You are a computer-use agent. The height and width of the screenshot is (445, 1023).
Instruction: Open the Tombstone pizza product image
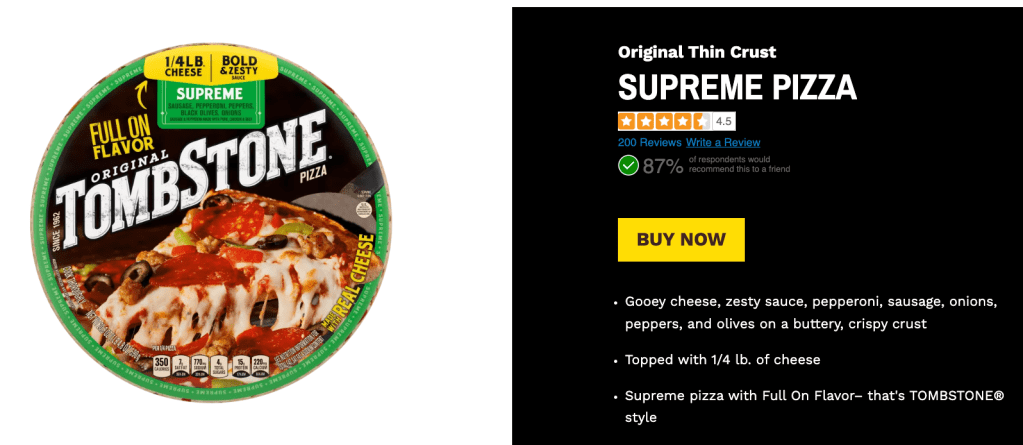(210, 222)
